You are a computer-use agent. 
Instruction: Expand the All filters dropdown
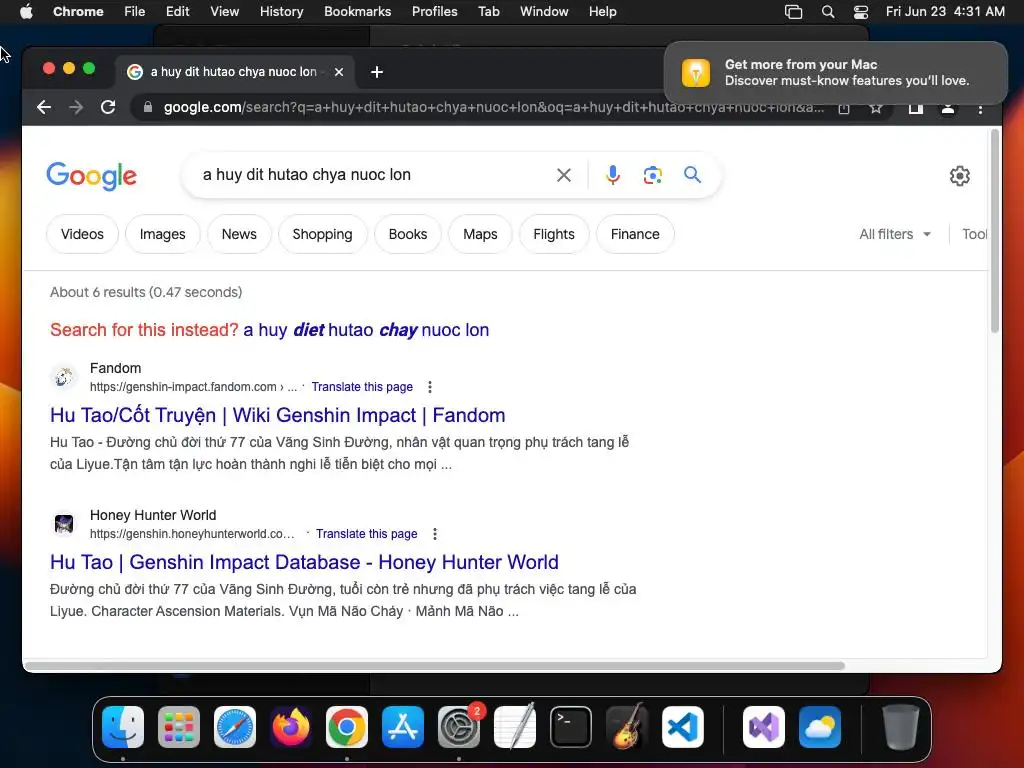point(895,234)
